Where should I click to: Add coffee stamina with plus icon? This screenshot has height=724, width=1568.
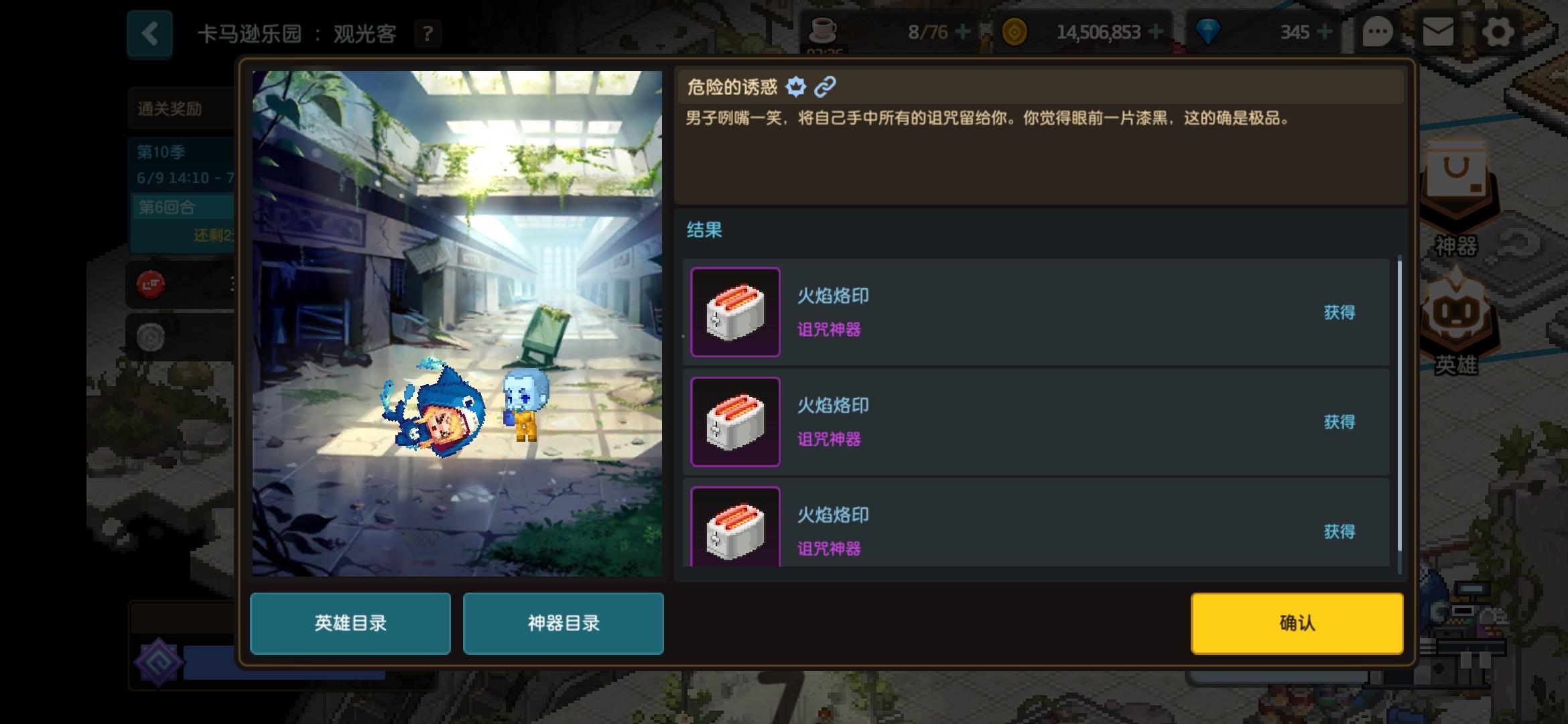[962, 32]
